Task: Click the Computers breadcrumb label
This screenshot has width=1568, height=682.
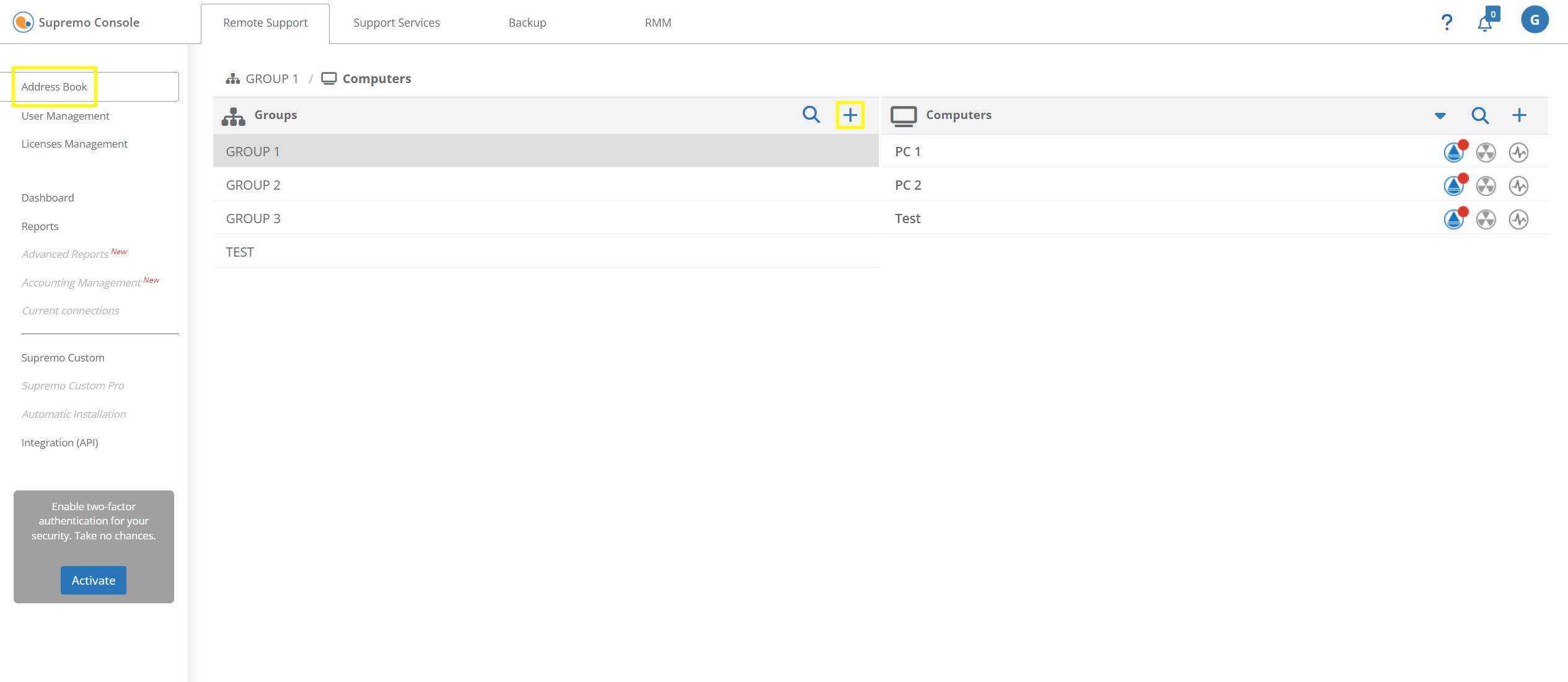Action: tap(377, 79)
